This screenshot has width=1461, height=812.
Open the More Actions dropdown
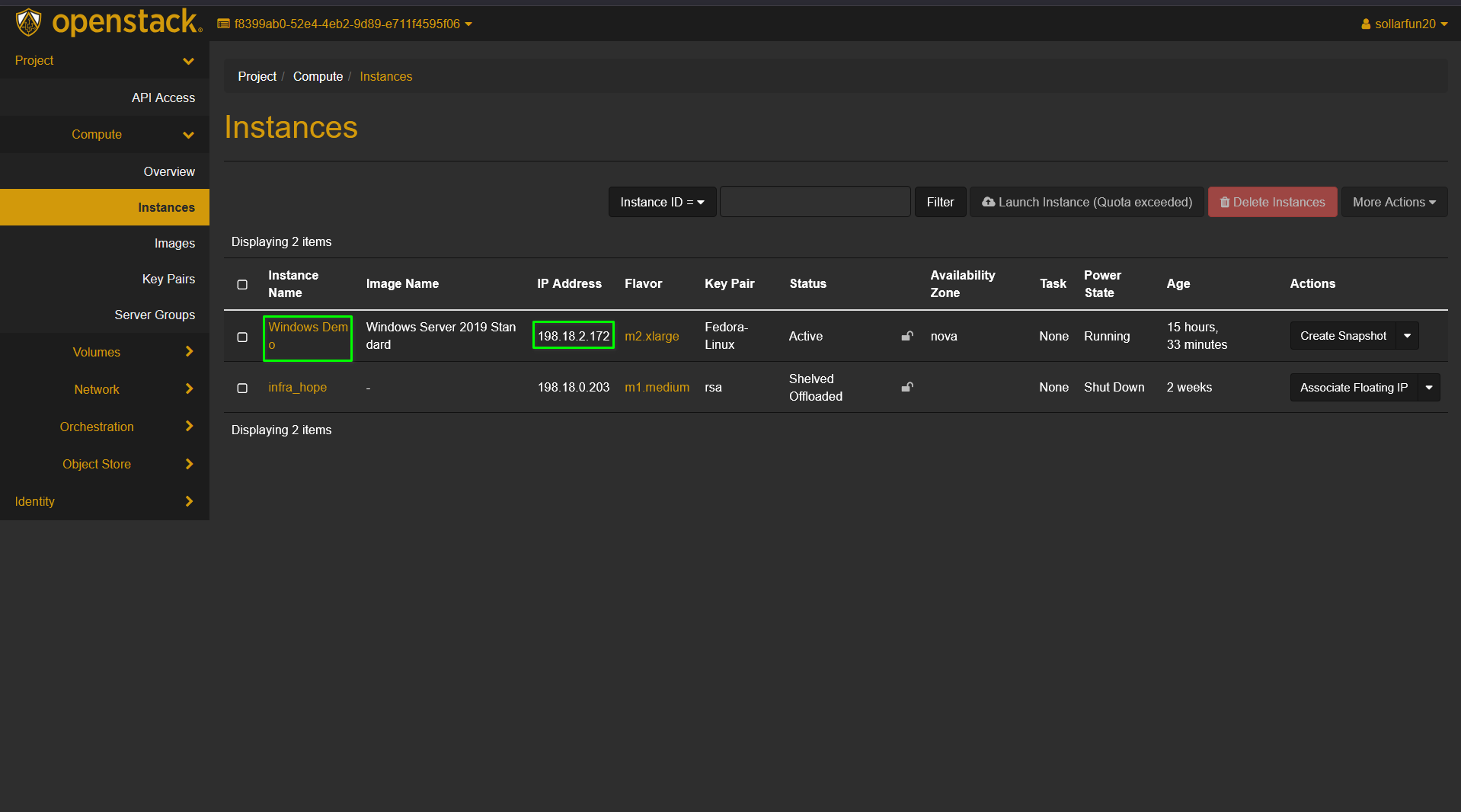coord(1393,202)
